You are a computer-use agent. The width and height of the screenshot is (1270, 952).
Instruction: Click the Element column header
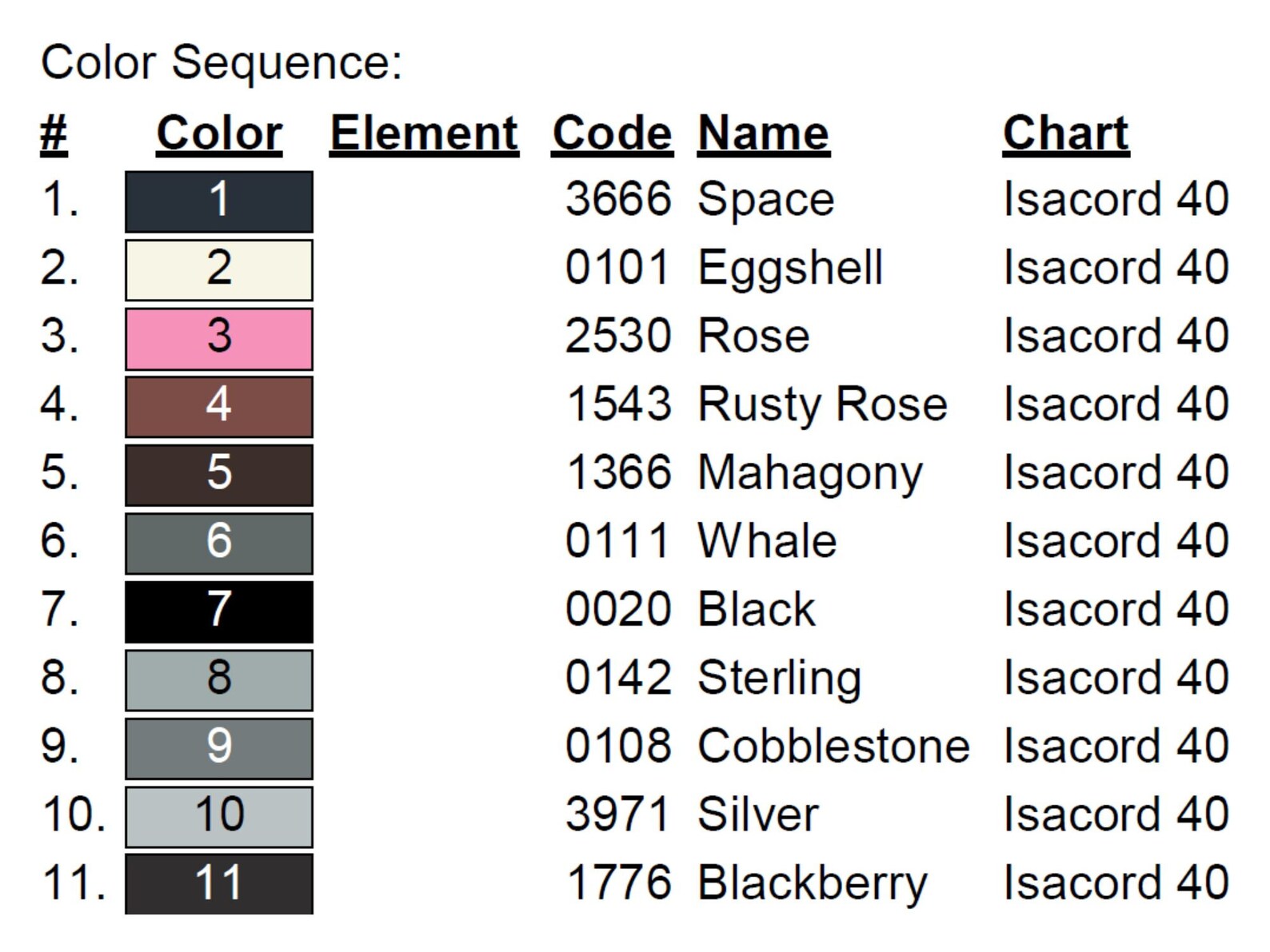click(424, 133)
